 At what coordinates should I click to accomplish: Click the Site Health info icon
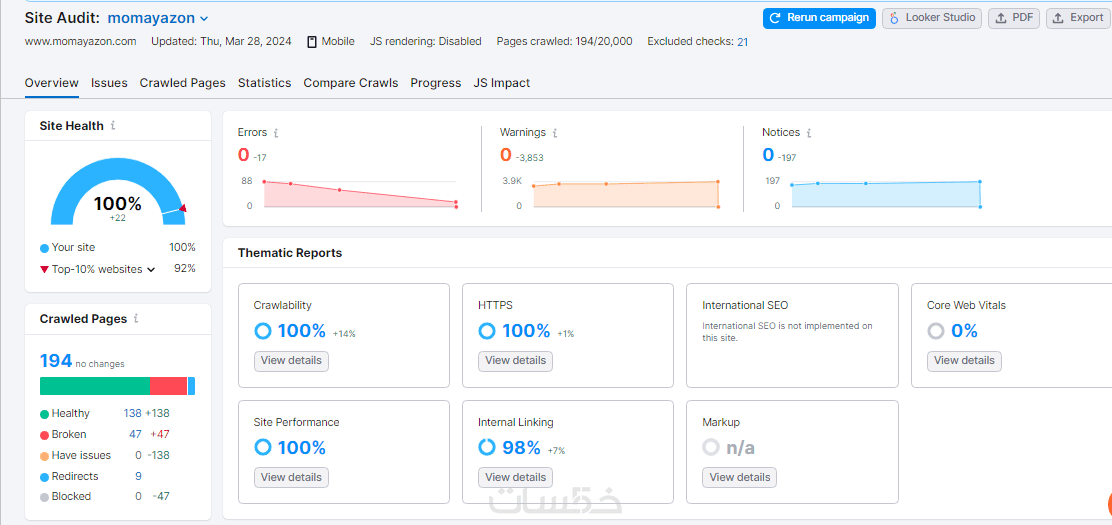tap(113, 126)
